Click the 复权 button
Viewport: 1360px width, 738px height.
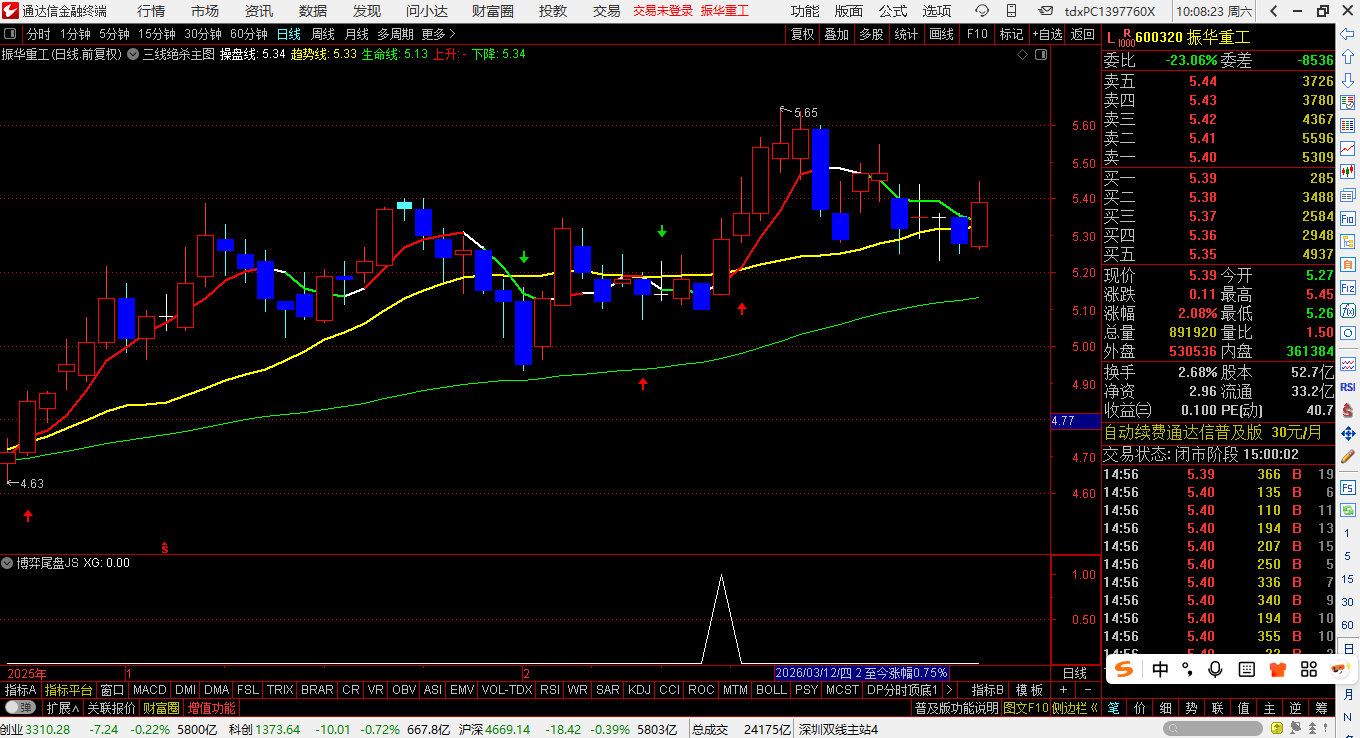coord(802,34)
